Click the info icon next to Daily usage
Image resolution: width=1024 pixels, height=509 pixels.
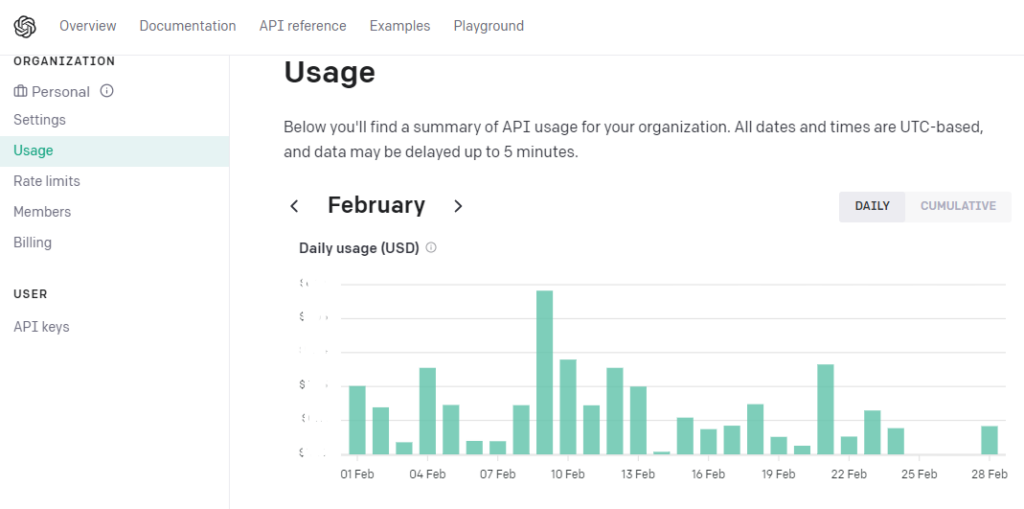coord(431,247)
